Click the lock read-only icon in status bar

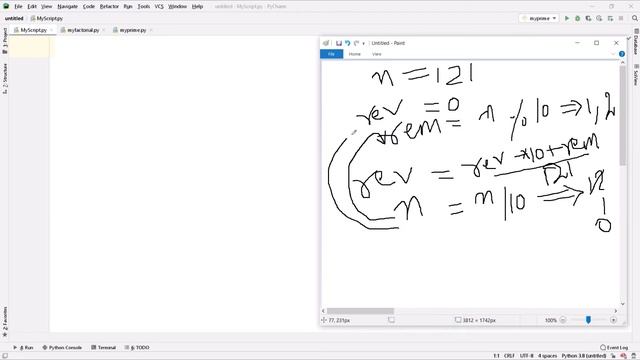coord(613,356)
